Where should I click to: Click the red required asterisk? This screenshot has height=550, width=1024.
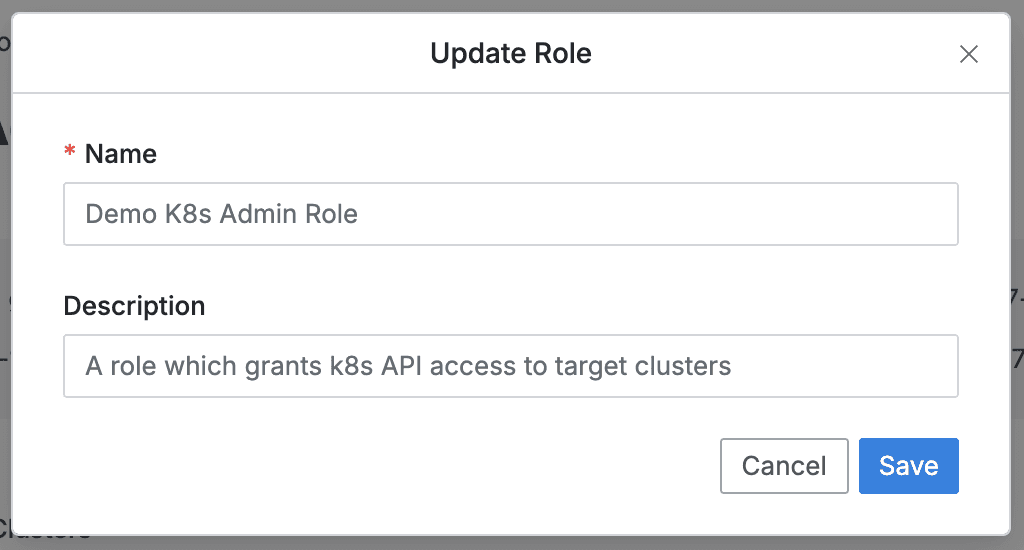pyautogui.click(x=70, y=154)
